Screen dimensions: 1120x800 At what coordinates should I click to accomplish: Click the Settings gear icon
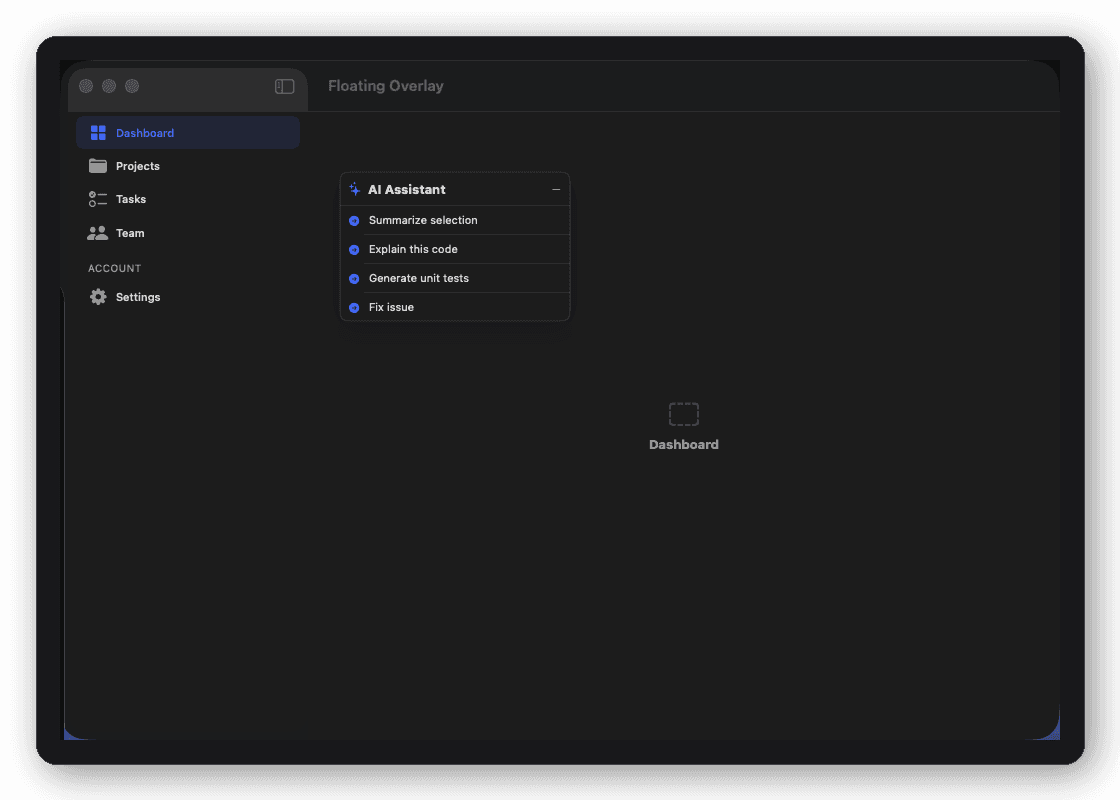[98, 297]
